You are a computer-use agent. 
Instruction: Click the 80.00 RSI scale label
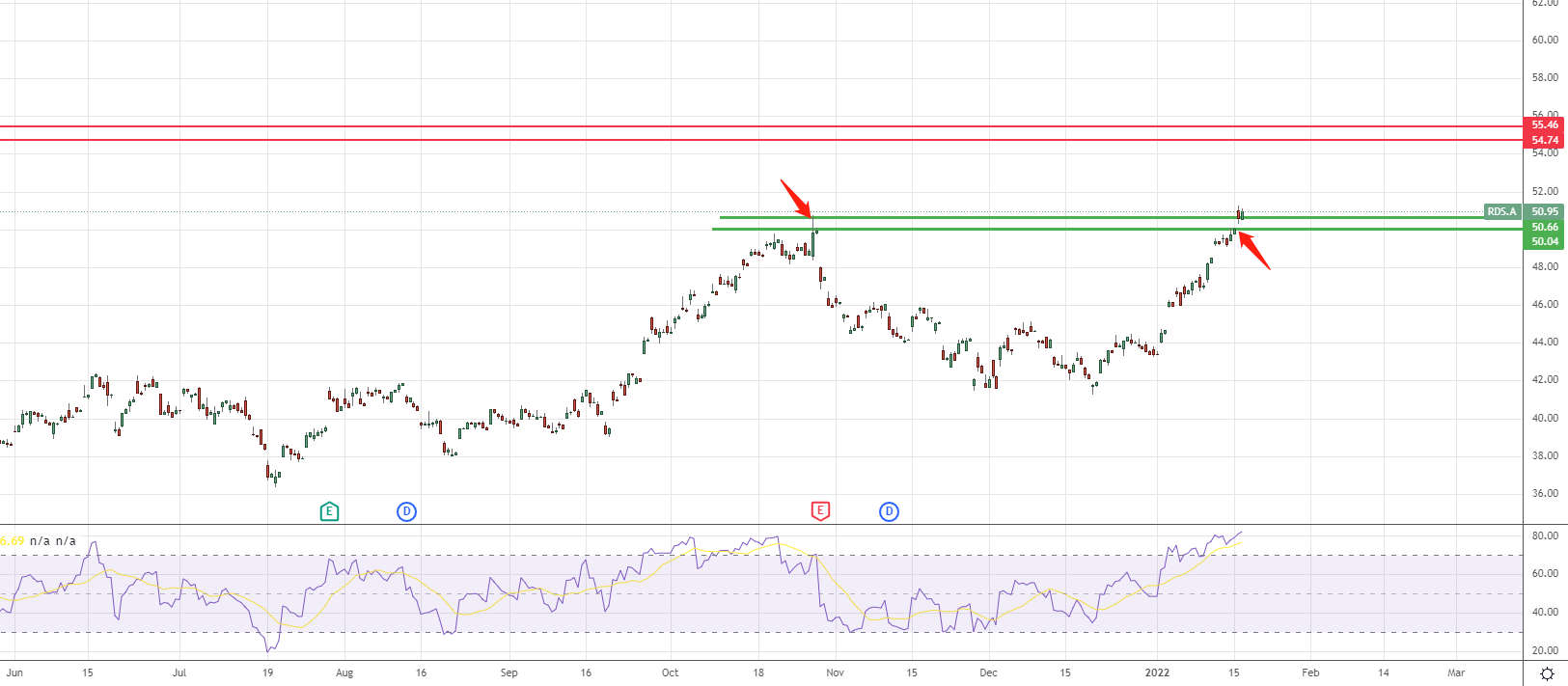(1545, 535)
